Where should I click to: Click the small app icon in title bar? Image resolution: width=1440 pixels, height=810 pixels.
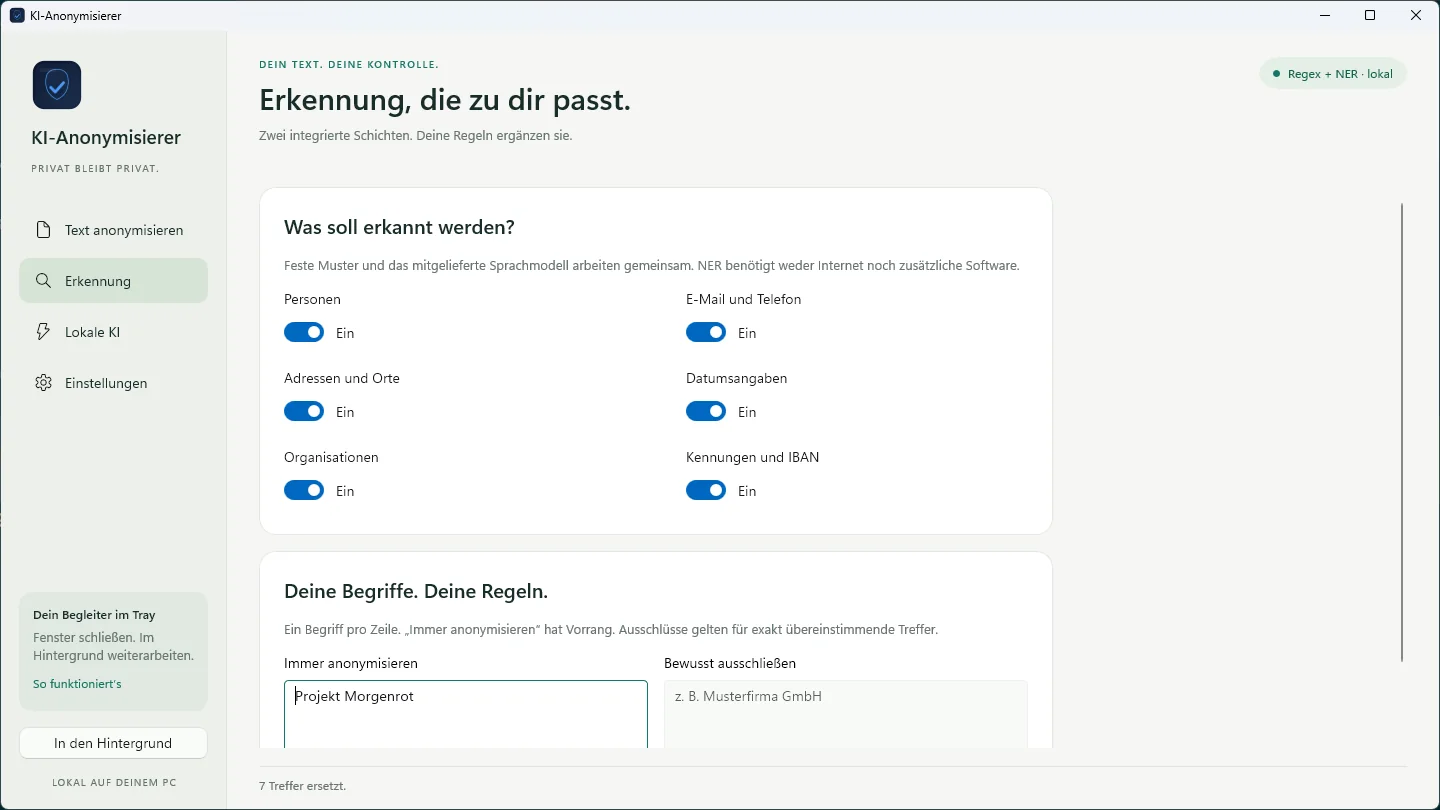[17, 15]
